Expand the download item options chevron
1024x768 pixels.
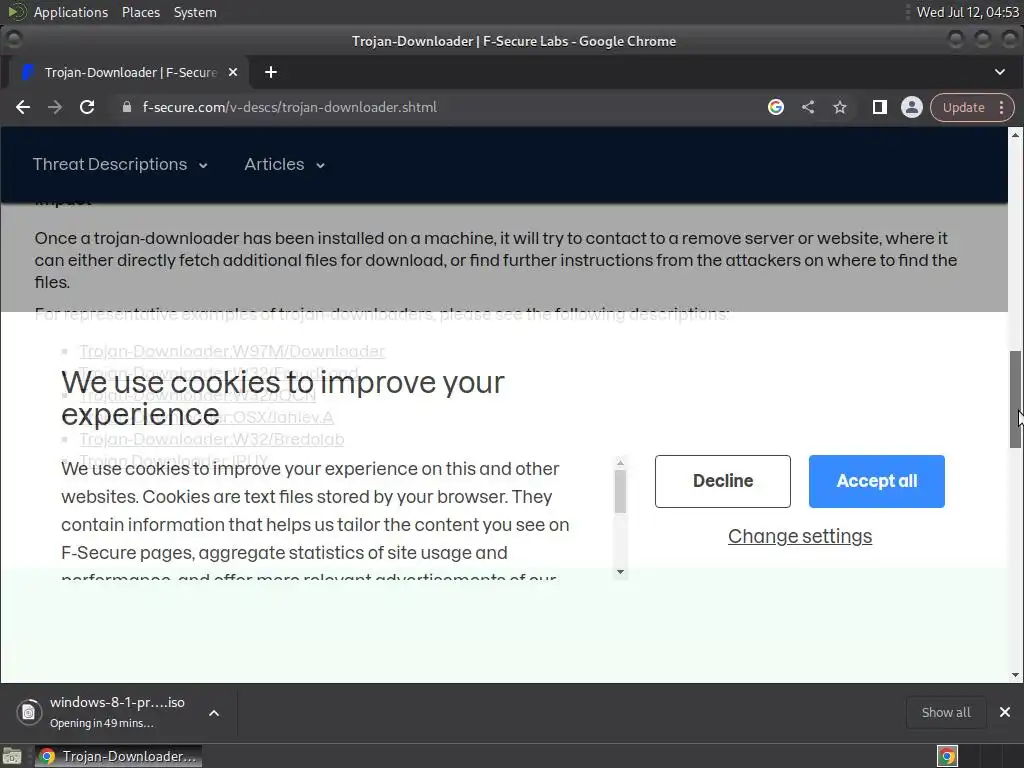click(x=214, y=712)
